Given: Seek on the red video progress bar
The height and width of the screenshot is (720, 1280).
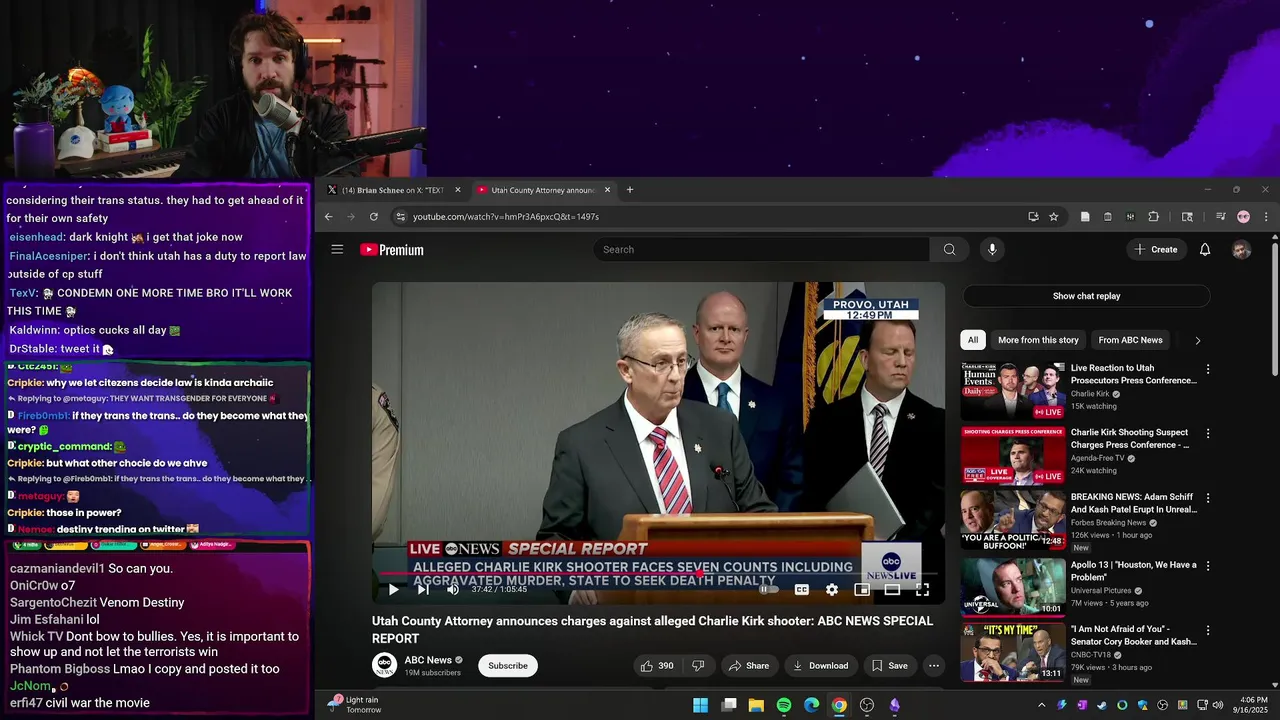Looking at the screenshot, I should (x=658, y=574).
